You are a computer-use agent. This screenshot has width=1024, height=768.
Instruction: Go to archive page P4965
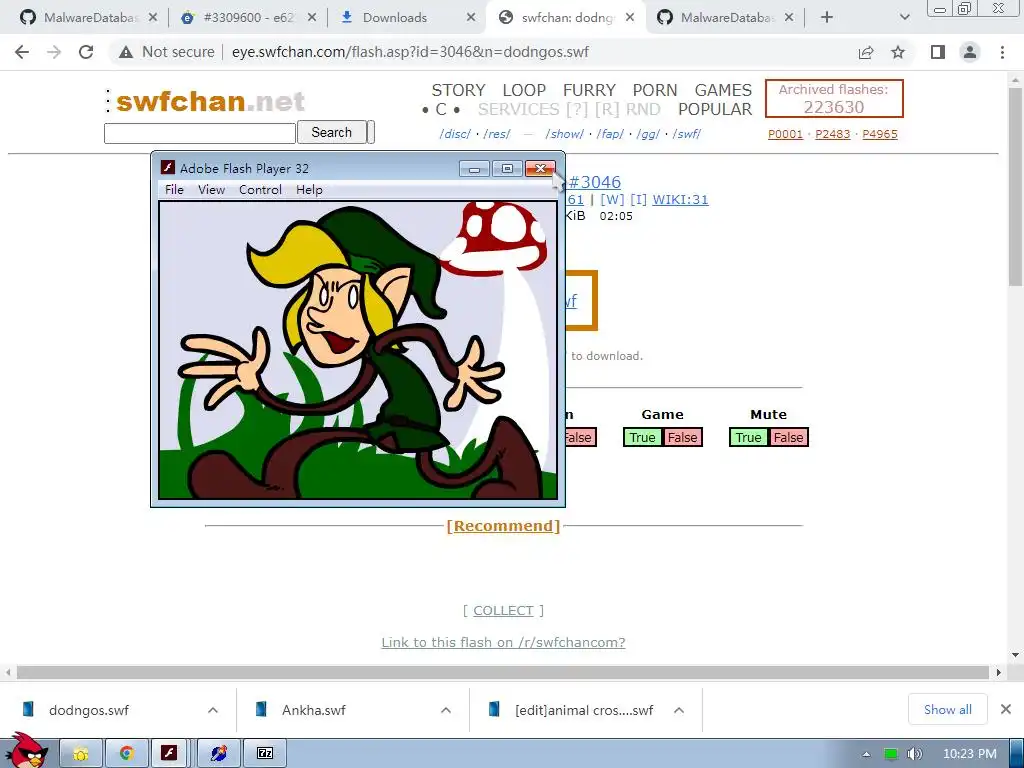tap(880, 134)
